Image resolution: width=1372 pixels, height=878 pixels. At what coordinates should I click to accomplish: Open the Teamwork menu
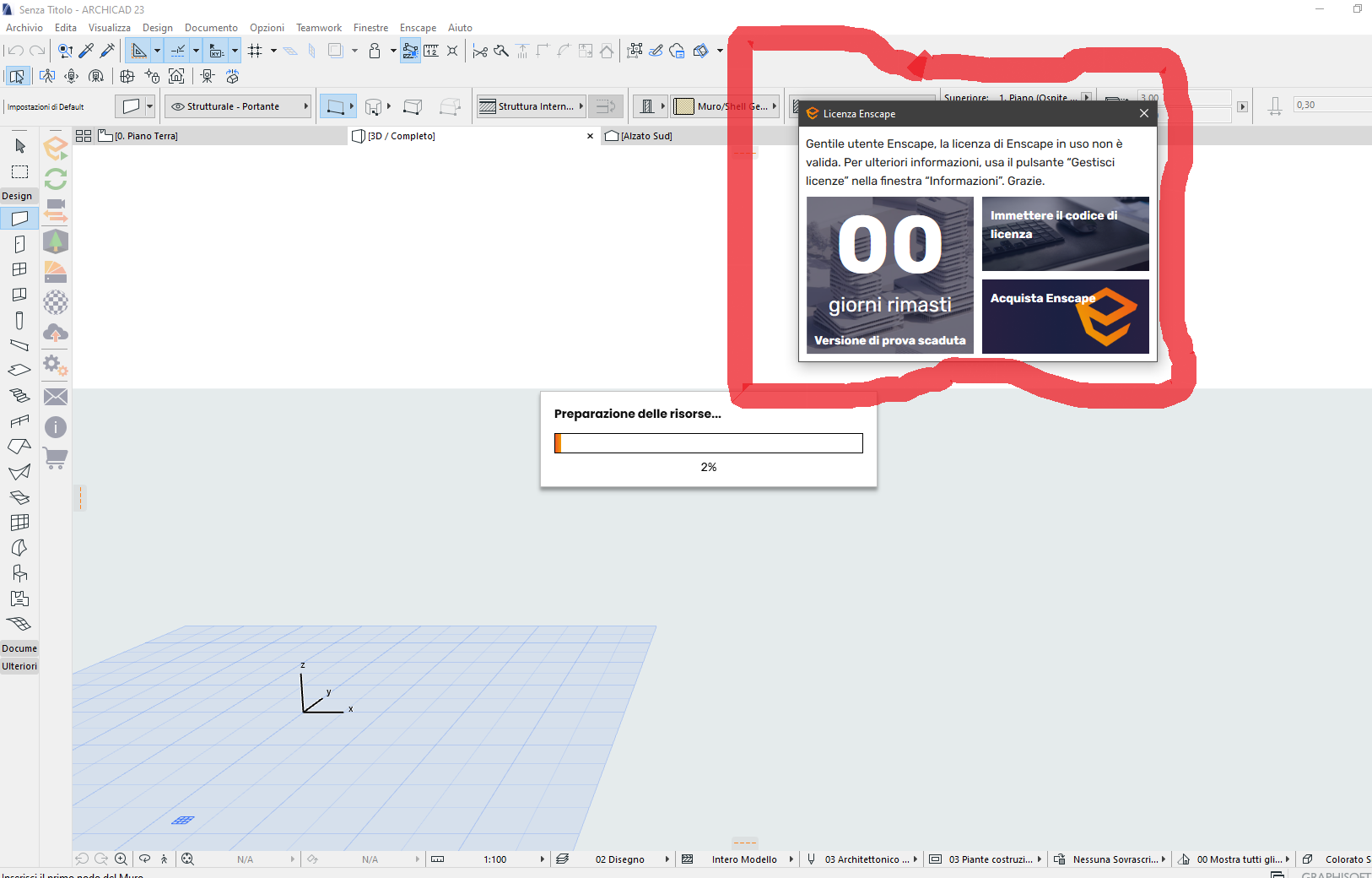319,28
